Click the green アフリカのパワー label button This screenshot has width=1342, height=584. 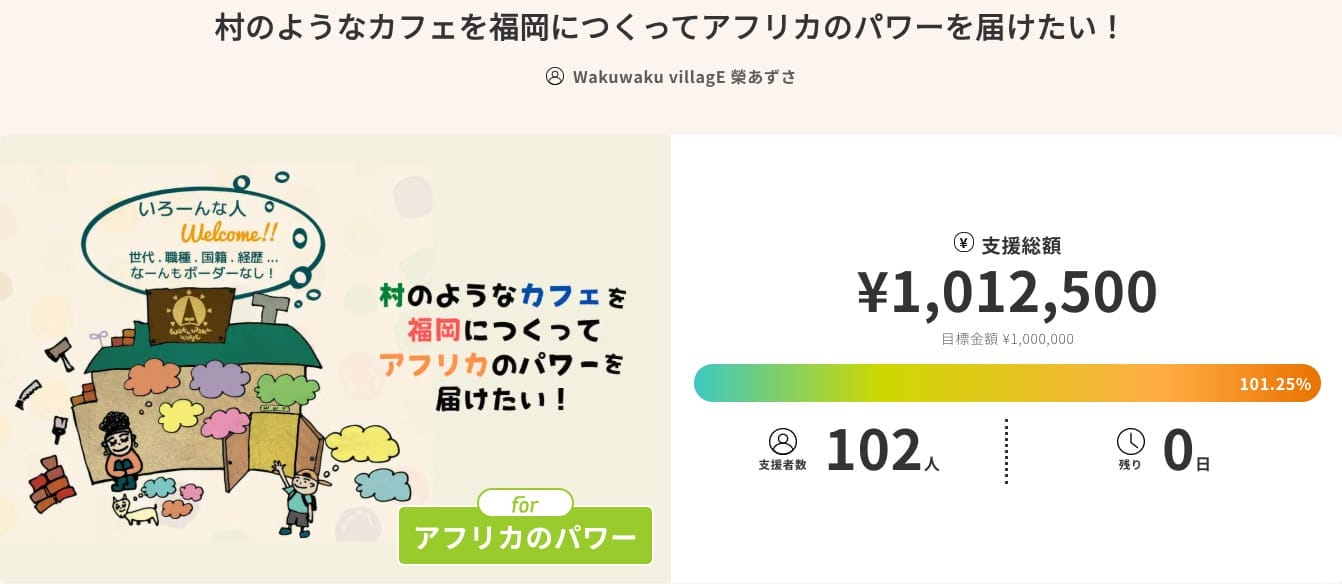[x=525, y=537]
